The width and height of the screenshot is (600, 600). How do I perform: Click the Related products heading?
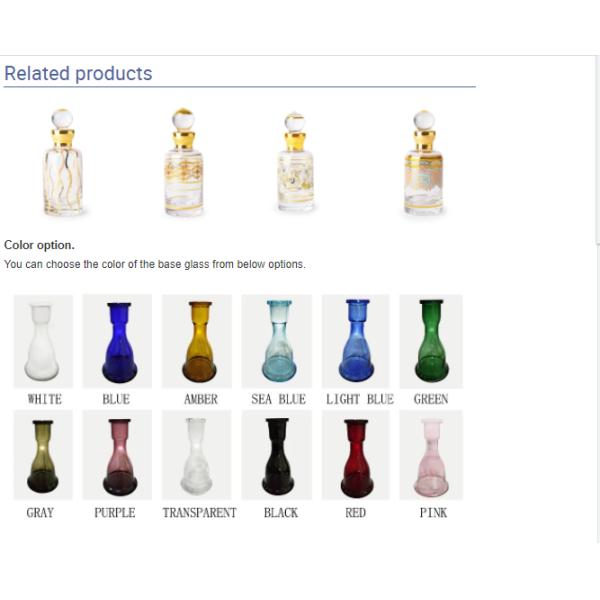point(78,73)
